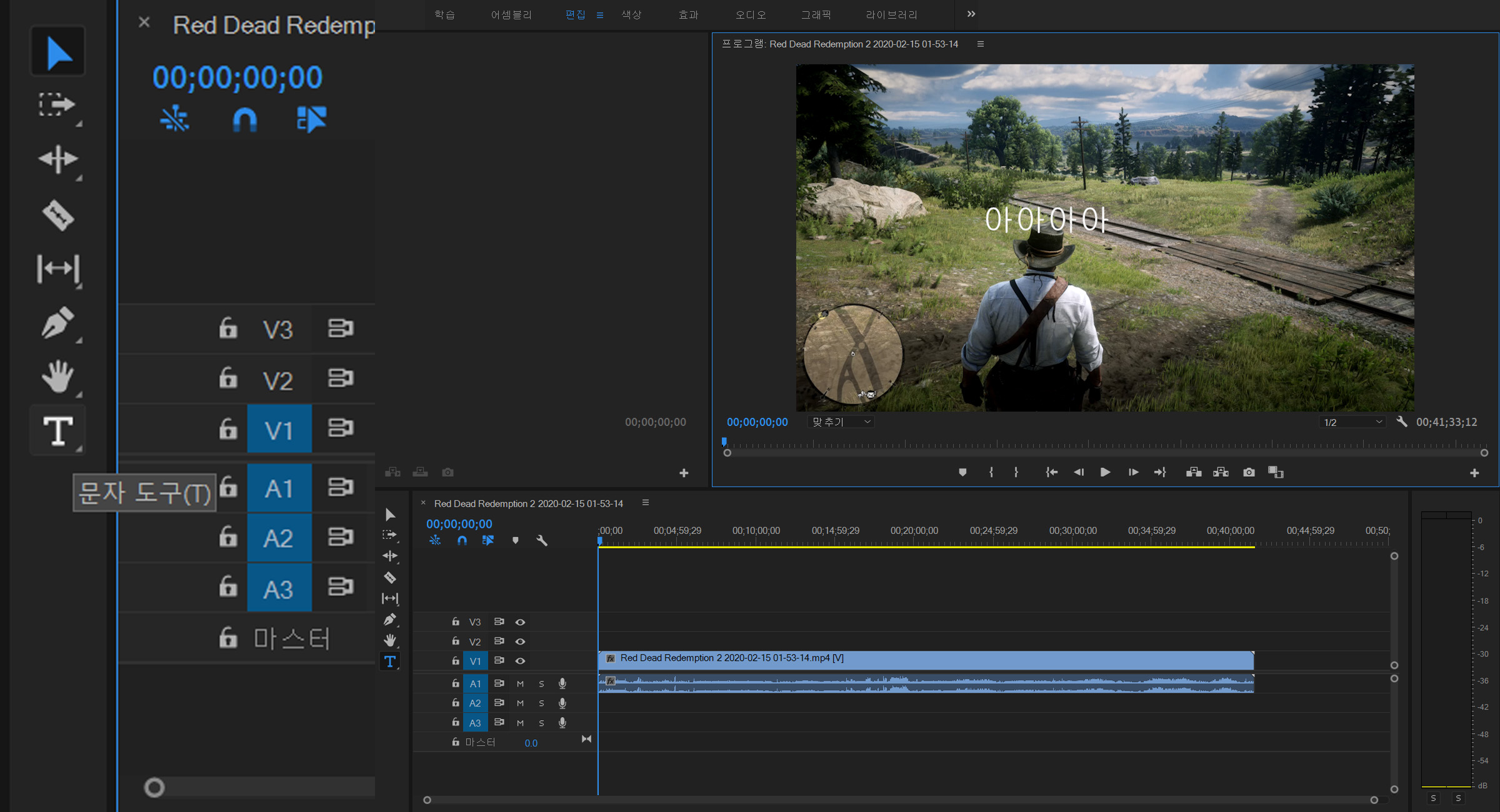Screen dimensions: 1500x812
Task: Toggle V1 track visibility eye in the timeline
Action: pyautogui.click(x=520, y=661)
